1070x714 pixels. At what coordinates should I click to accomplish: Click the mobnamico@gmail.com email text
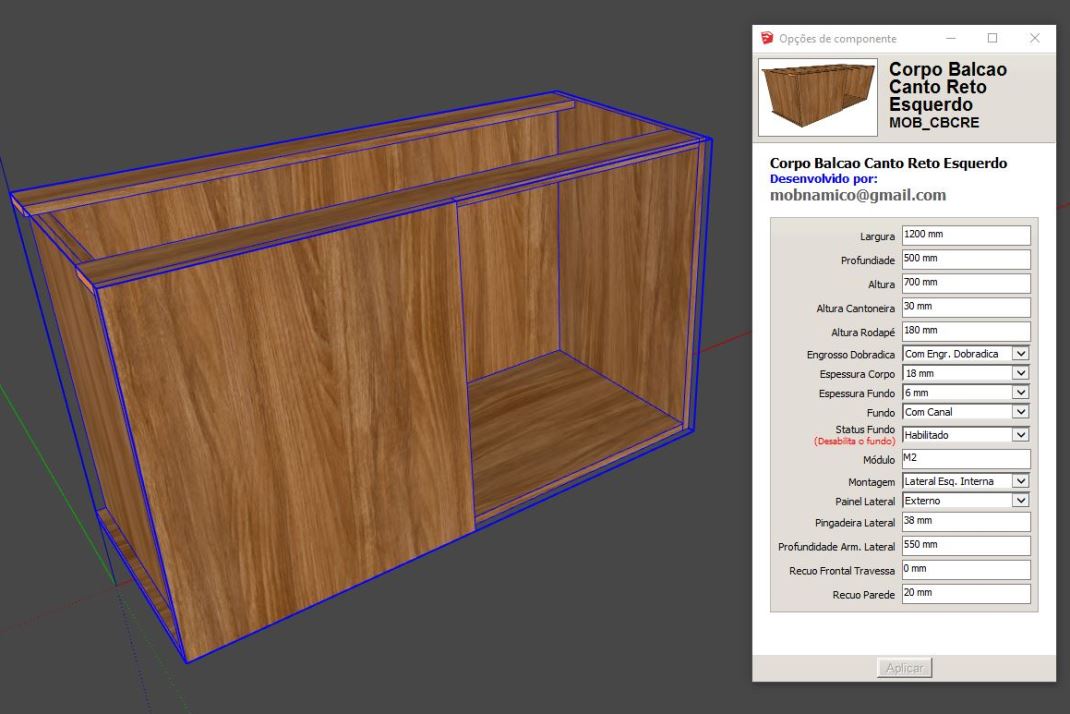pyautogui.click(x=857, y=195)
